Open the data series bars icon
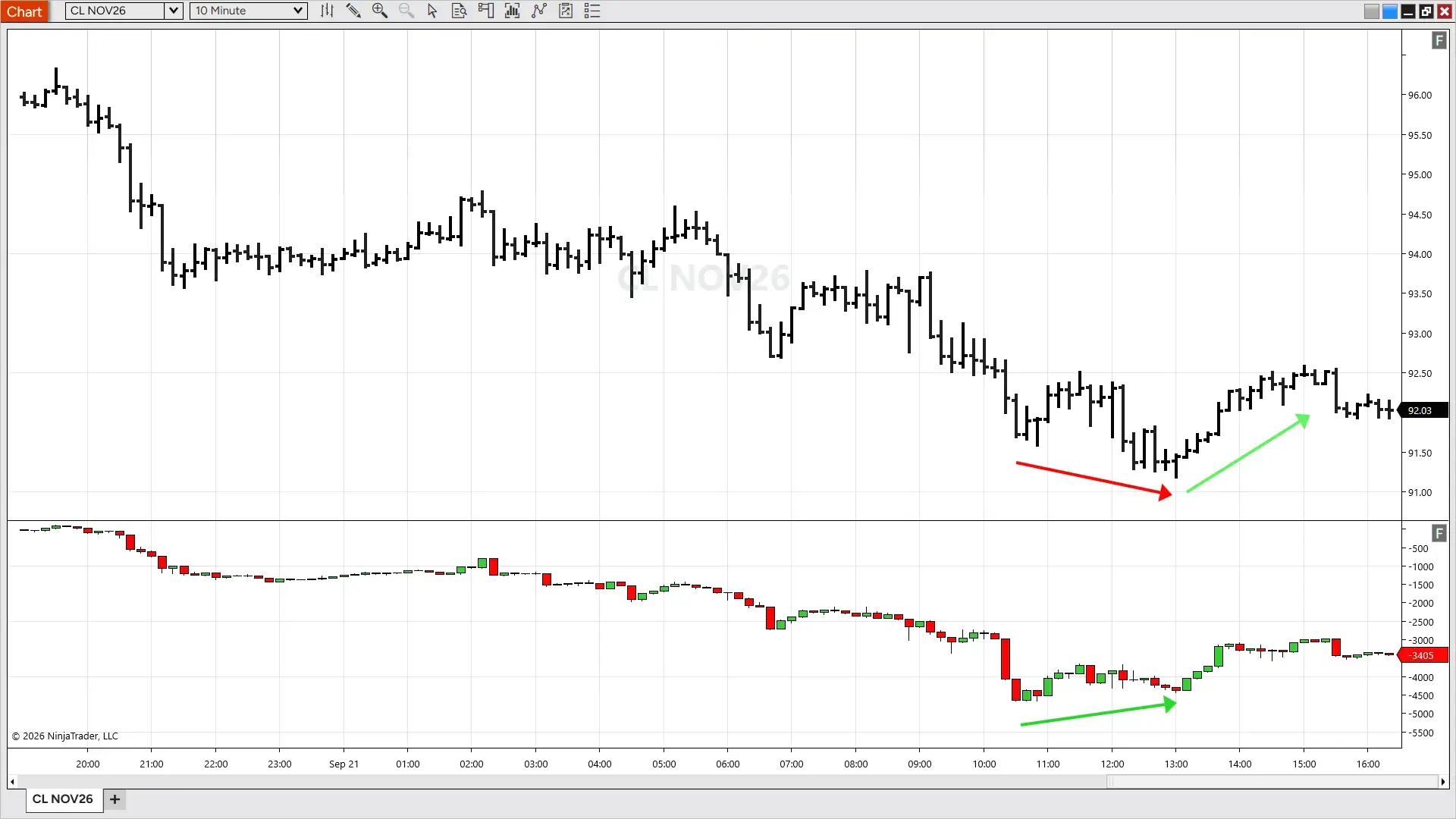1456x819 pixels. point(513,11)
